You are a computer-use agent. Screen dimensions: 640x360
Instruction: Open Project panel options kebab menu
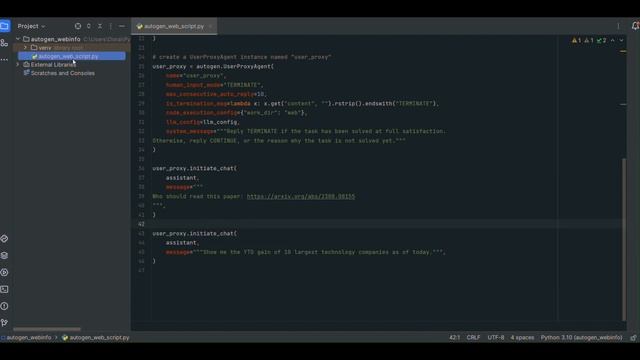coord(111,26)
